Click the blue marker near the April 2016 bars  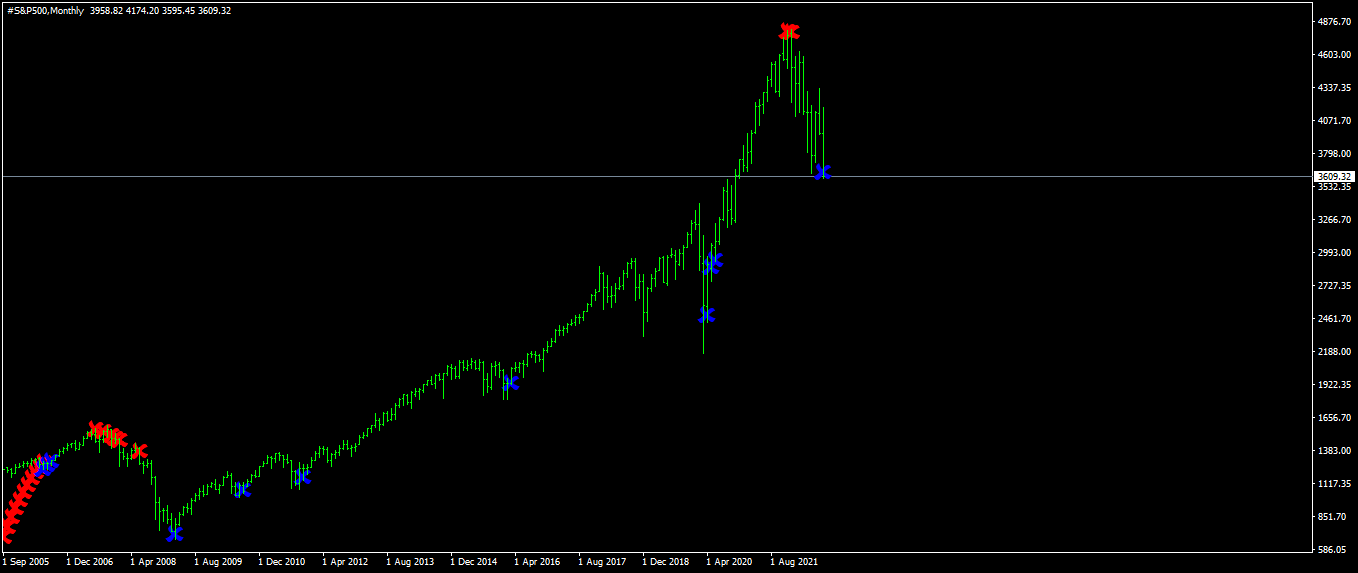click(511, 382)
